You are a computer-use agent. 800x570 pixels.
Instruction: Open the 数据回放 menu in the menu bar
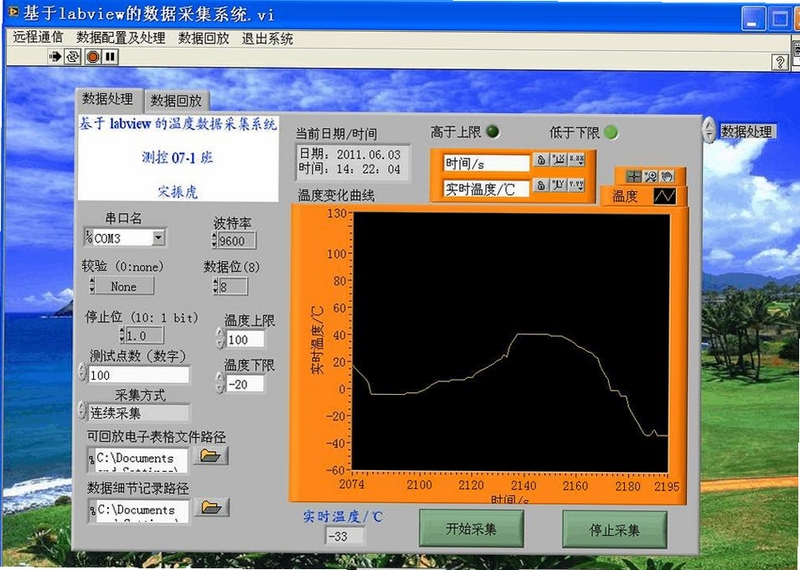coord(203,38)
